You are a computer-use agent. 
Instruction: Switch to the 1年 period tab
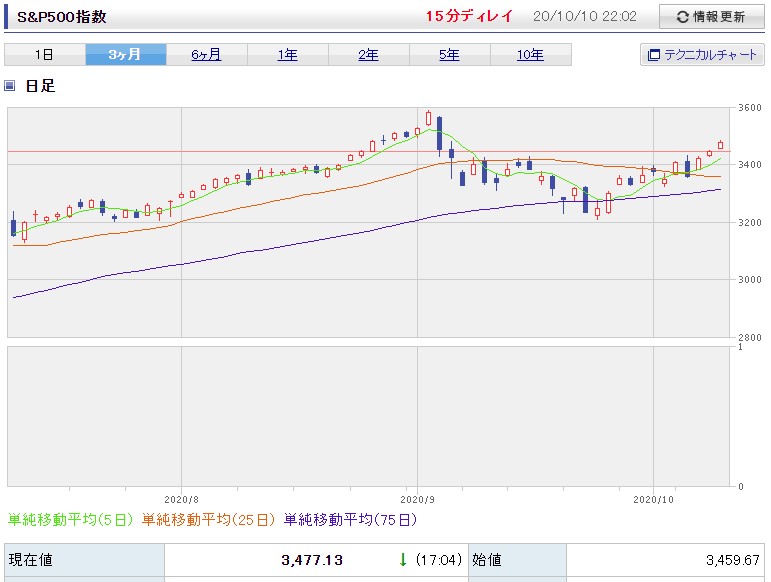[x=288, y=55]
